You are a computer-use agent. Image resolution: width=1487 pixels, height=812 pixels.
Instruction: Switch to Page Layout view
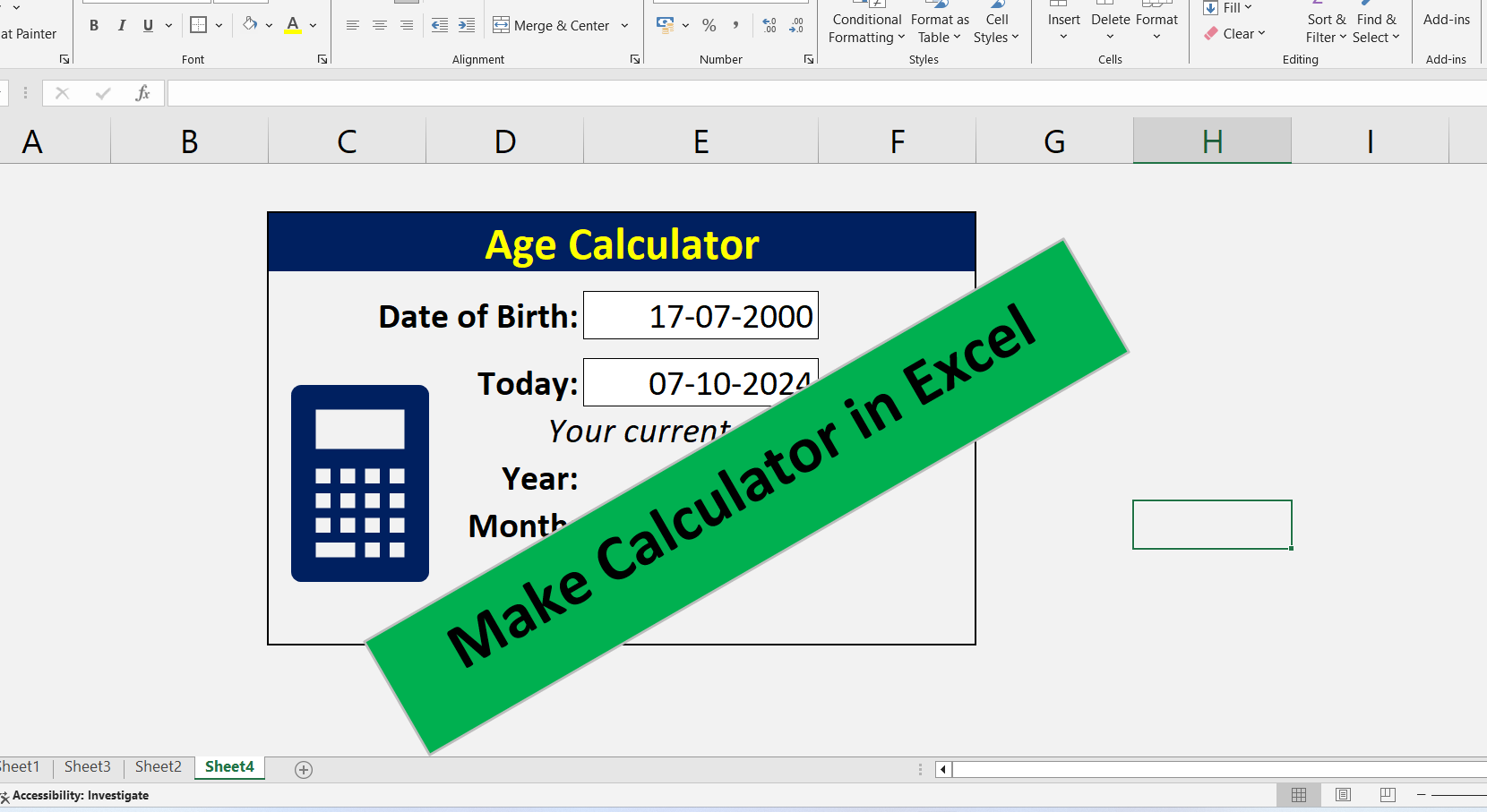click(1343, 795)
